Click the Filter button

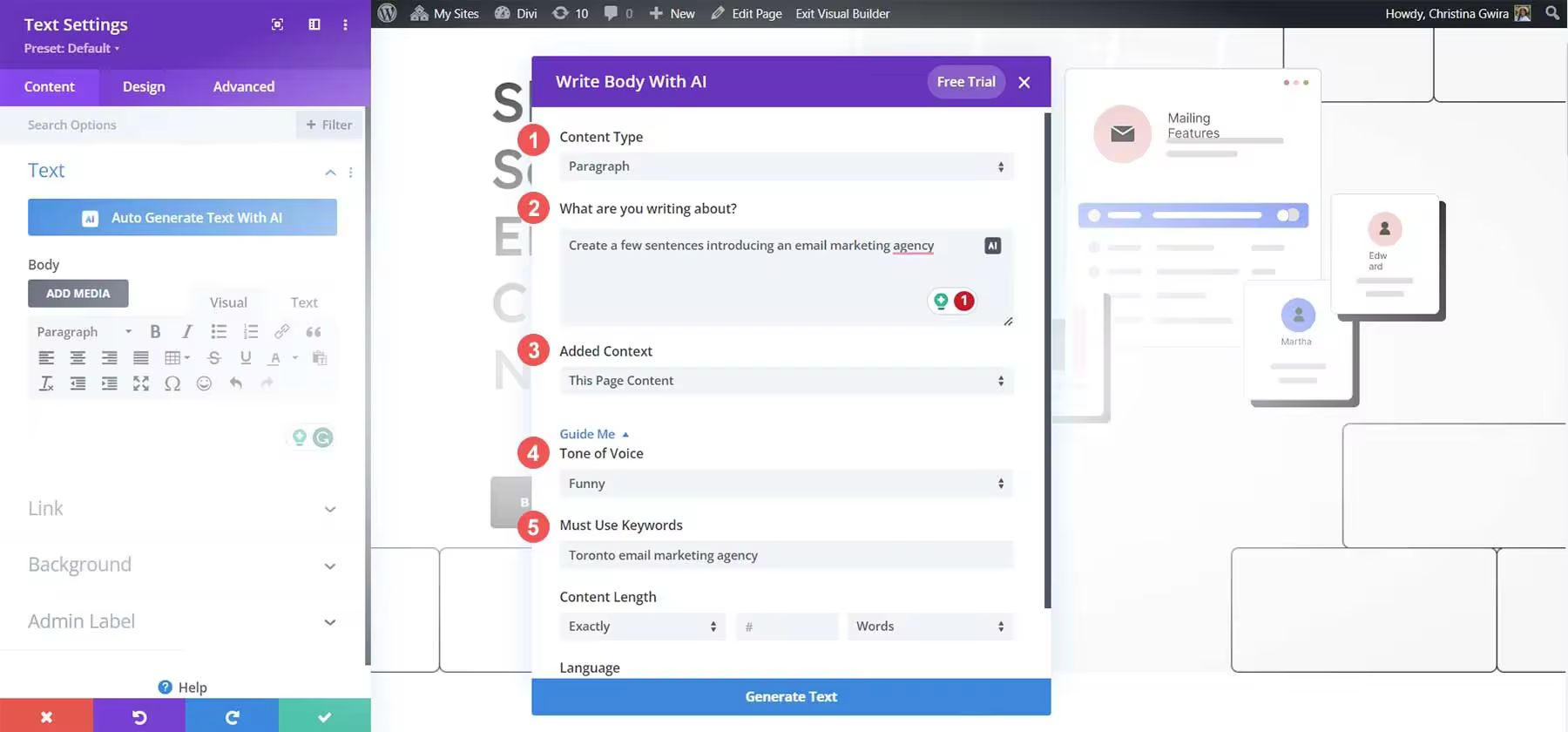[329, 125]
